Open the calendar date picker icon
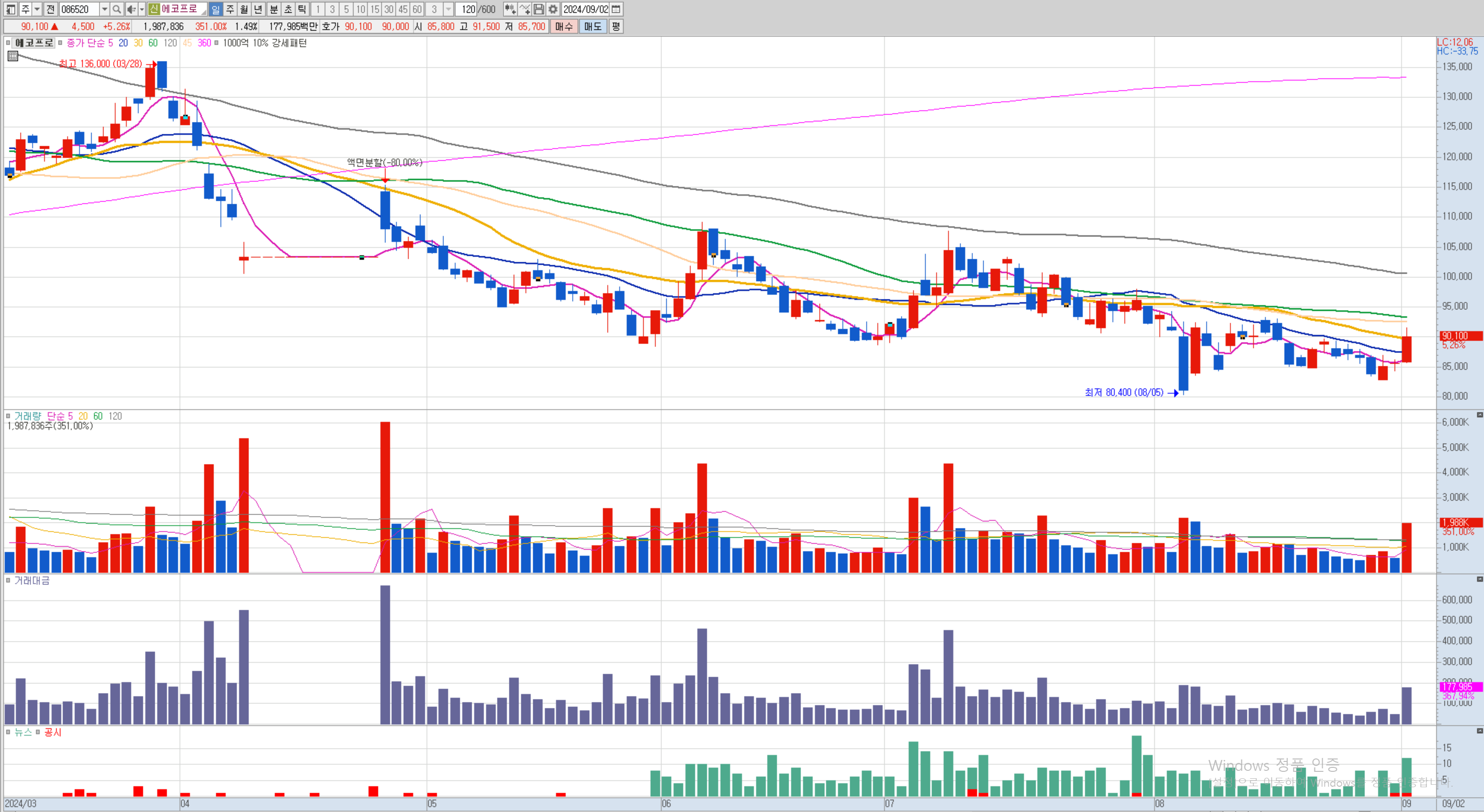Image resolution: width=1484 pixels, height=812 pixels. click(616, 9)
